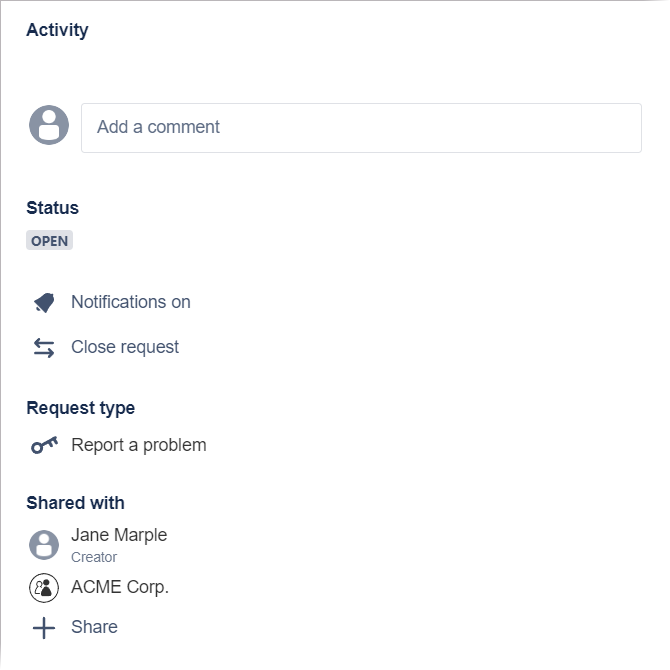This screenshot has width=670, height=670.
Task: Click the Close request arrows icon
Action: pos(44,347)
